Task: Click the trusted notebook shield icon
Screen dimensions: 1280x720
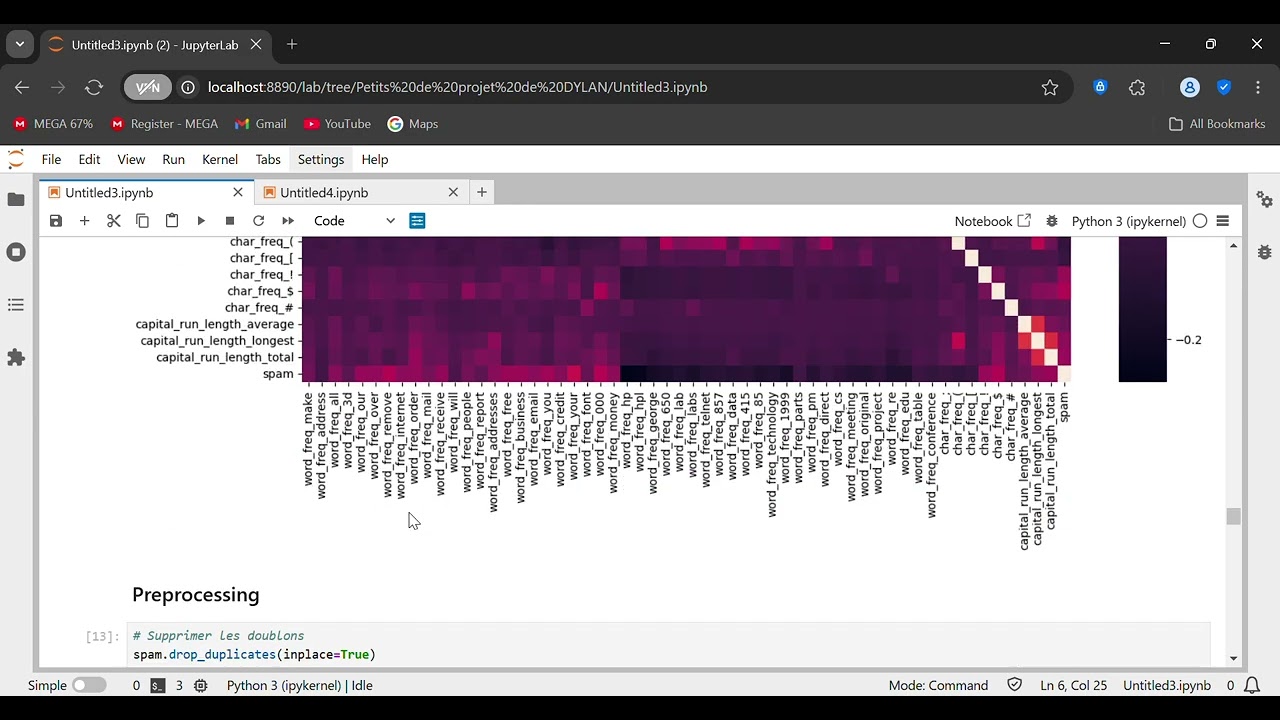Action: pos(1015,686)
